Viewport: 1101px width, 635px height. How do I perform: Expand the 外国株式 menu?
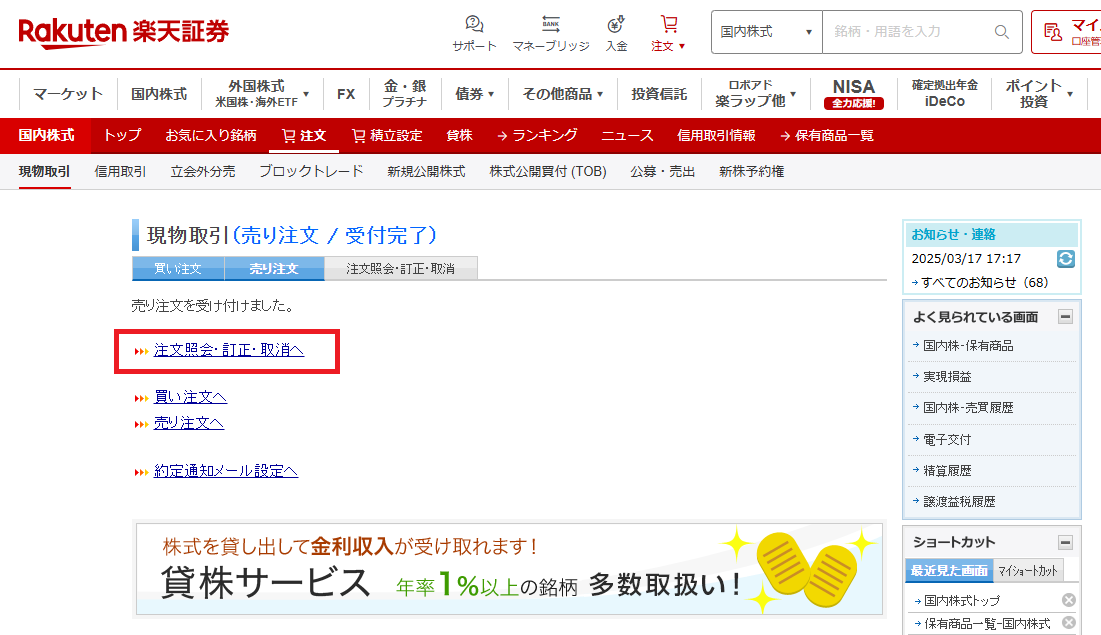tap(262, 94)
